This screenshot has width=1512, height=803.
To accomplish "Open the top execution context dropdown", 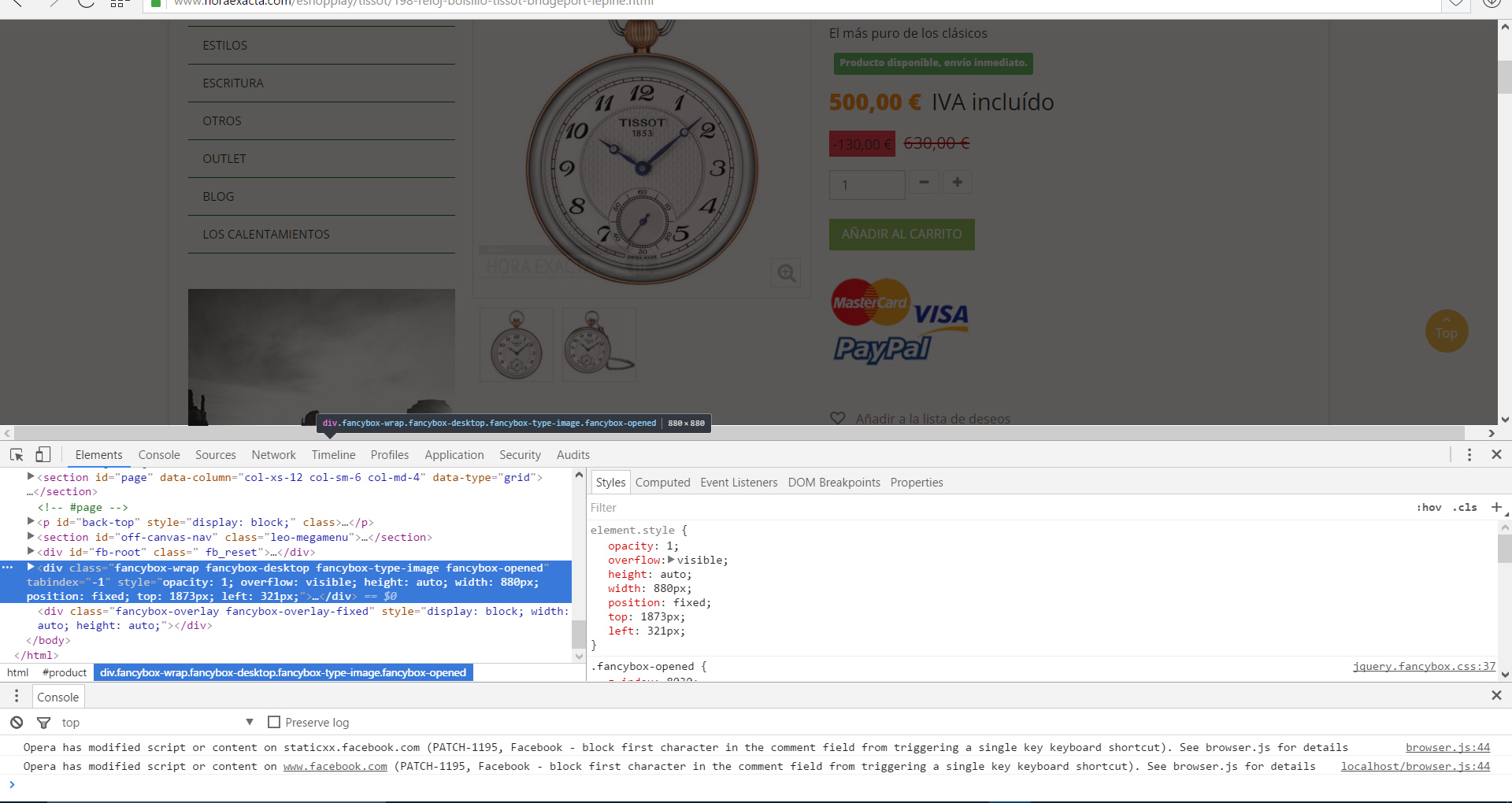I will (157, 723).
